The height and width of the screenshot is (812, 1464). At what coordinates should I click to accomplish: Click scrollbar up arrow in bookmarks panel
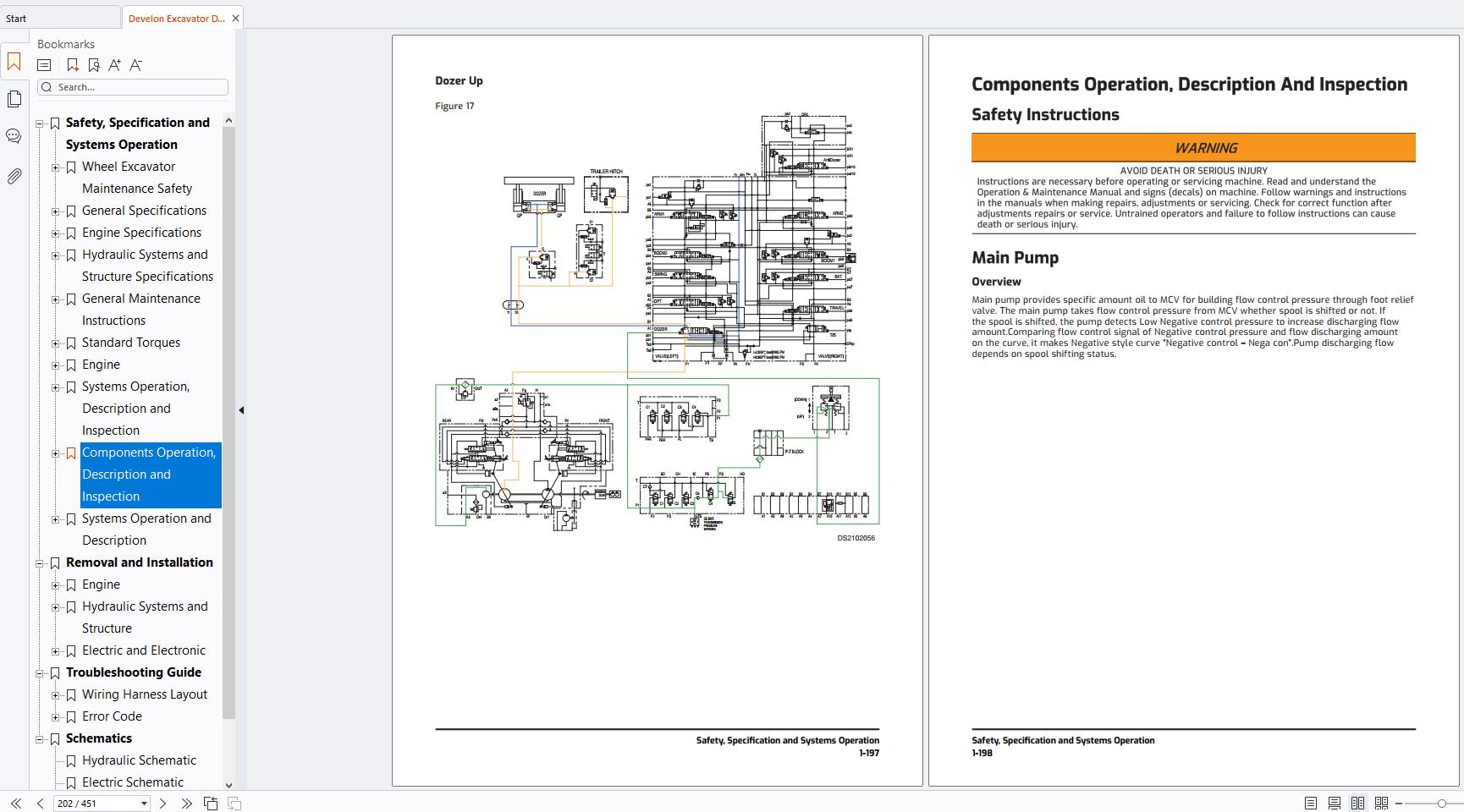228,121
